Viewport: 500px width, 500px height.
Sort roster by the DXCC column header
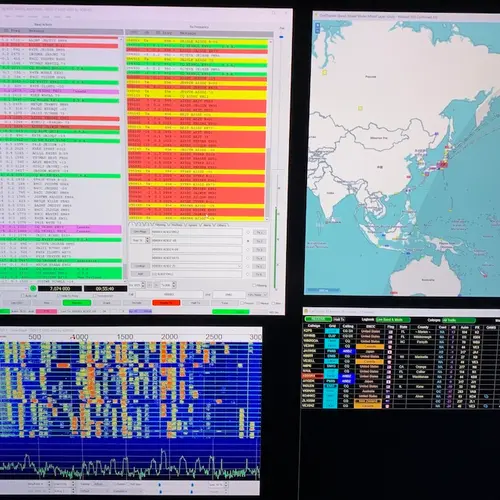pyautogui.click(x=370, y=326)
